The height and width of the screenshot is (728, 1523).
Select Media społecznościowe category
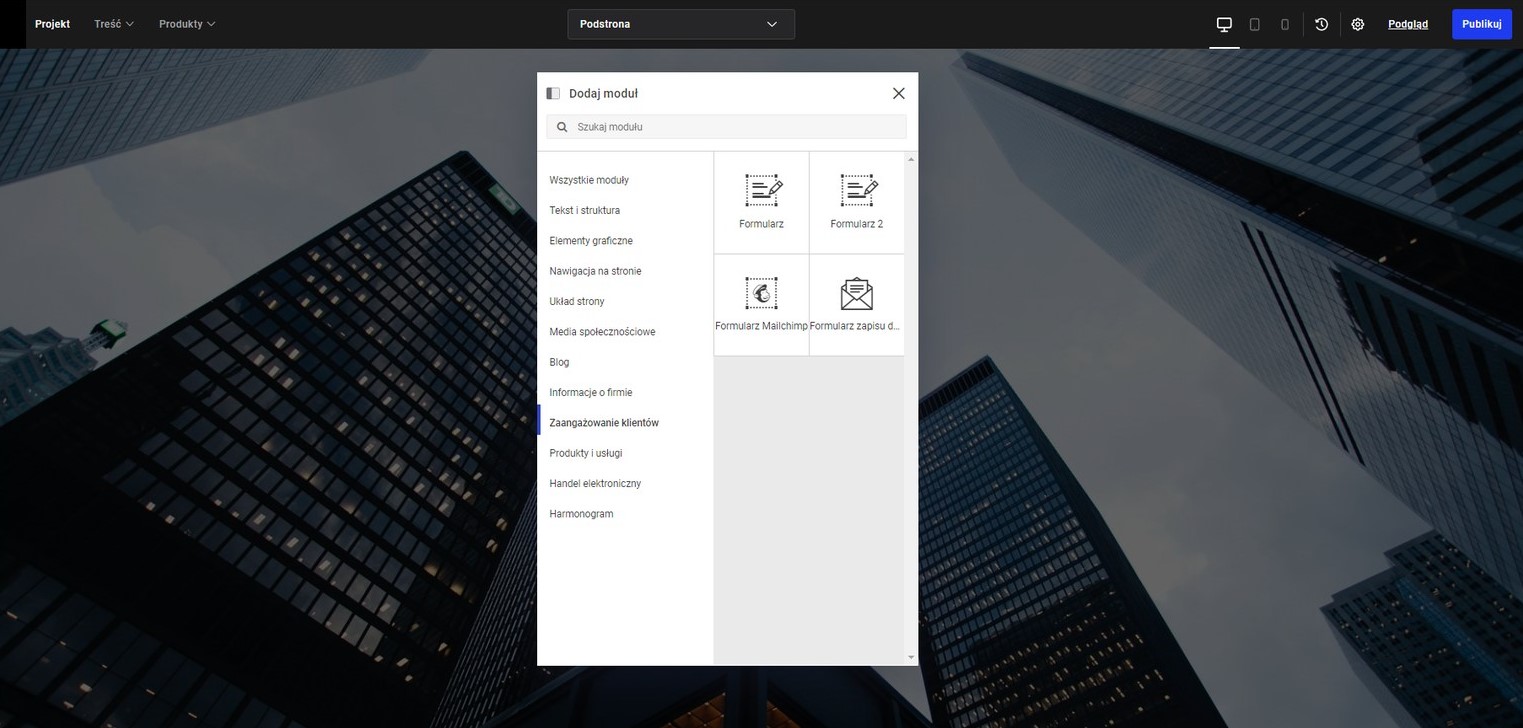[x=602, y=332]
